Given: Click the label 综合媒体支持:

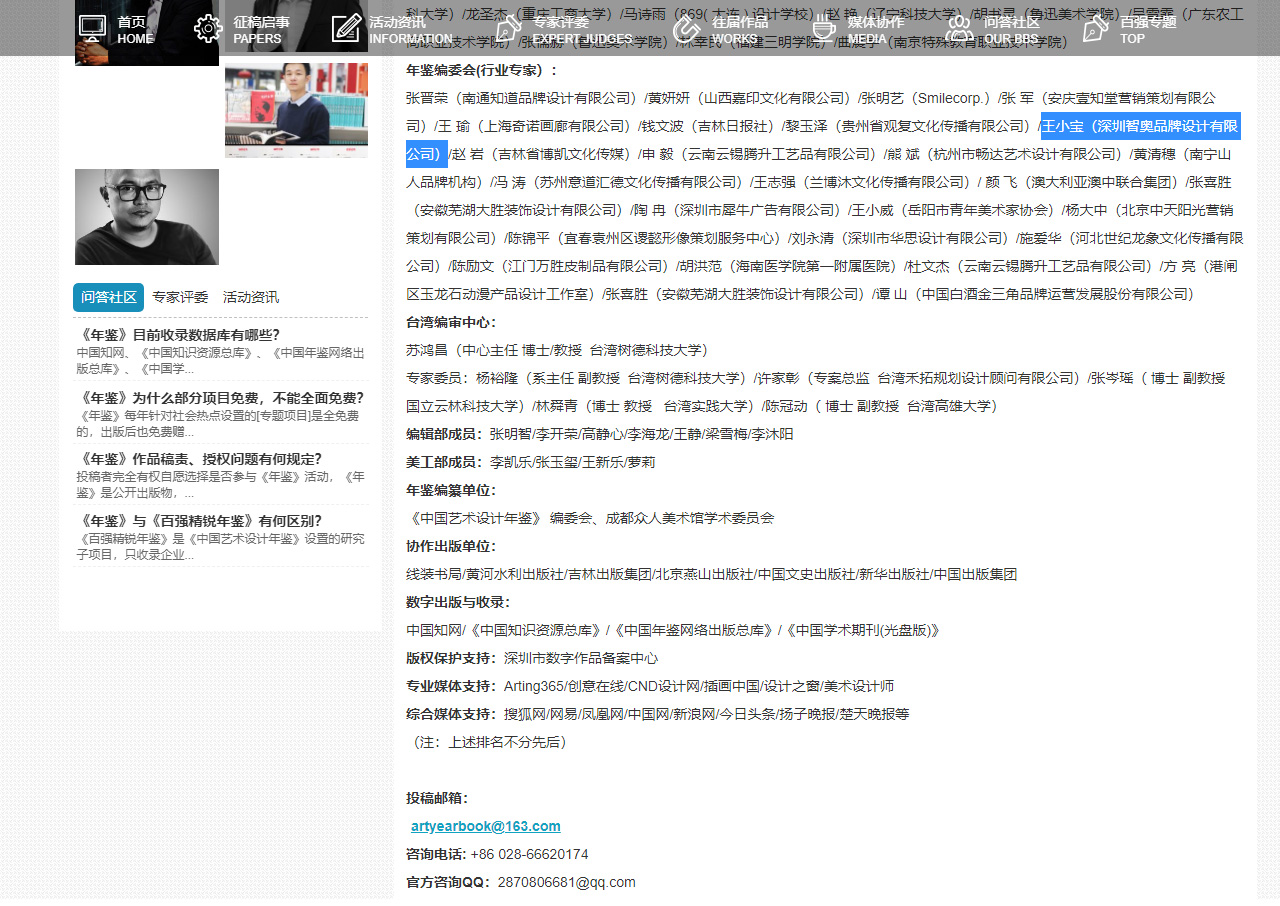Looking at the screenshot, I should point(451,714).
